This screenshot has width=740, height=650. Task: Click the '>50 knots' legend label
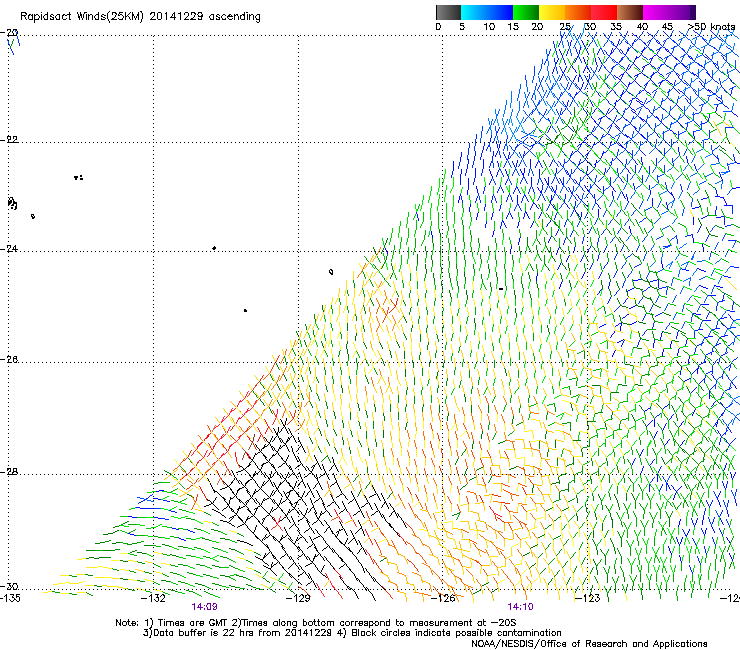pos(711,27)
